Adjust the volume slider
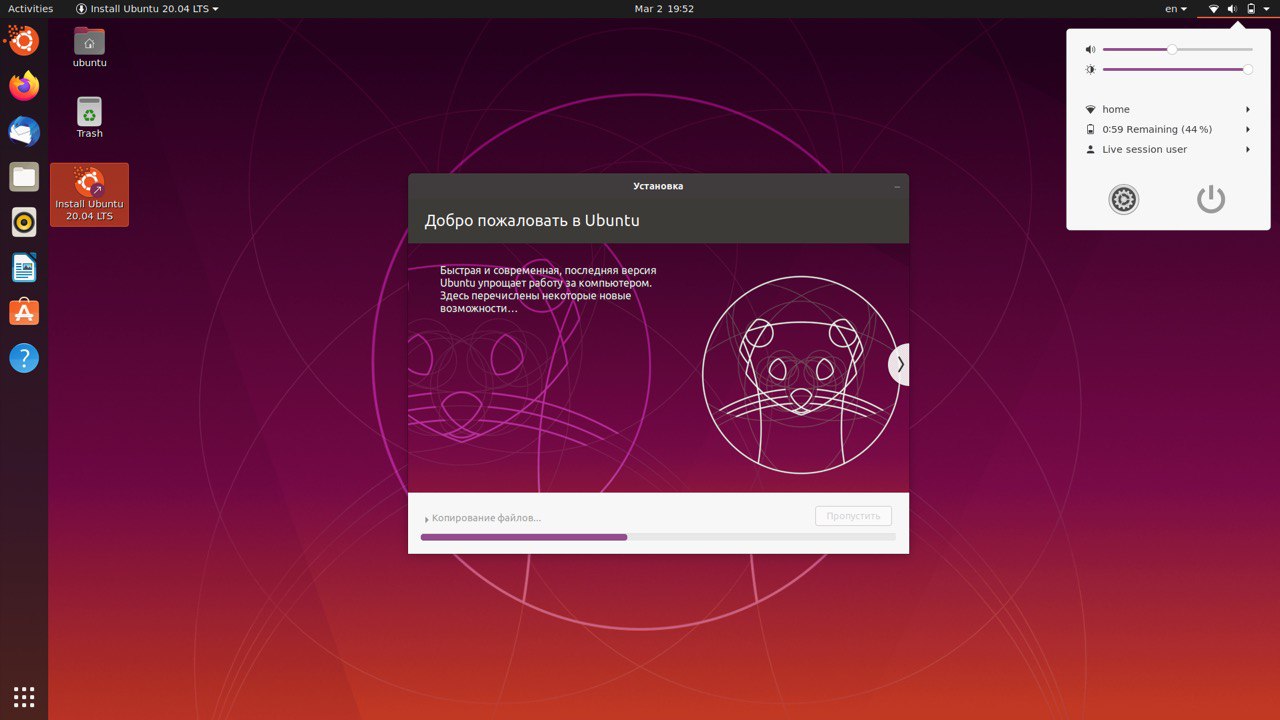This screenshot has width=1280, height=720. click(1177, 49)
